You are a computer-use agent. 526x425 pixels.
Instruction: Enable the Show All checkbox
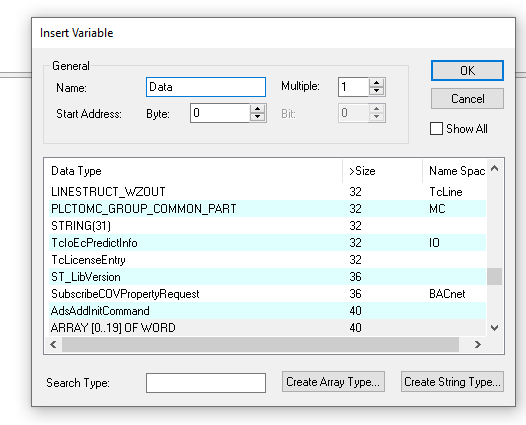[436, 128]
